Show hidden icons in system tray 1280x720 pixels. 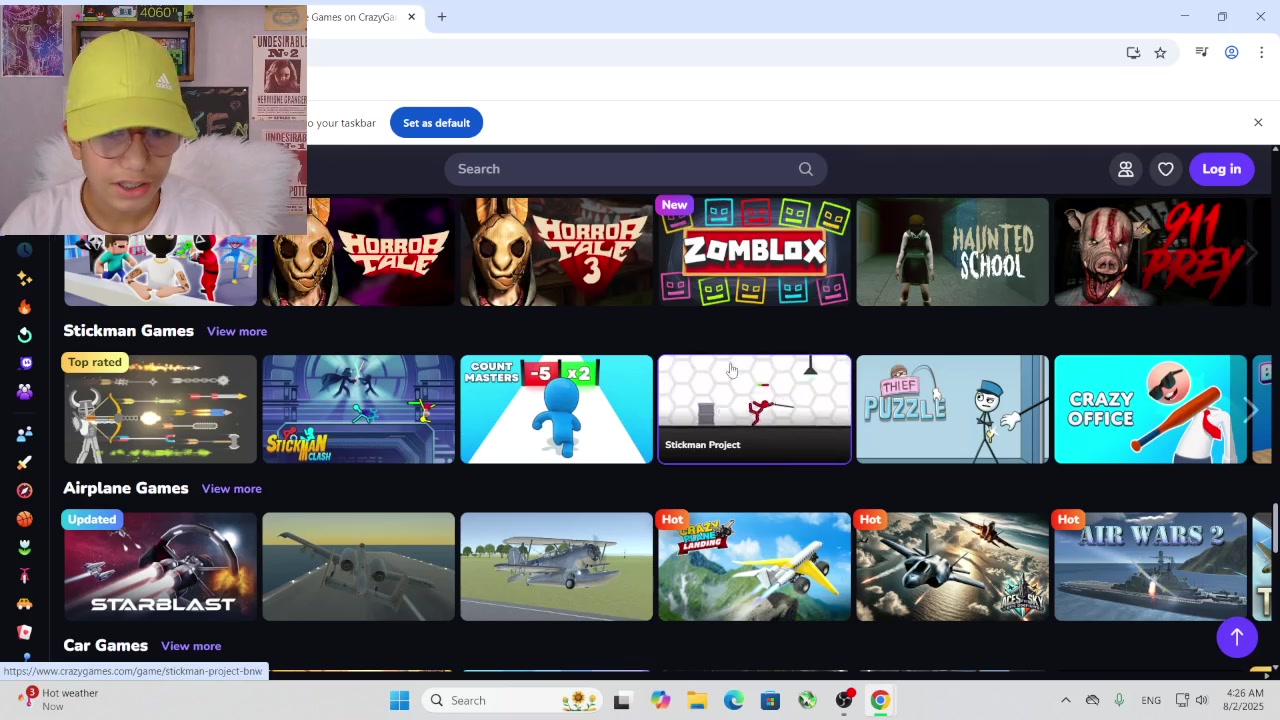(1065, 700)
